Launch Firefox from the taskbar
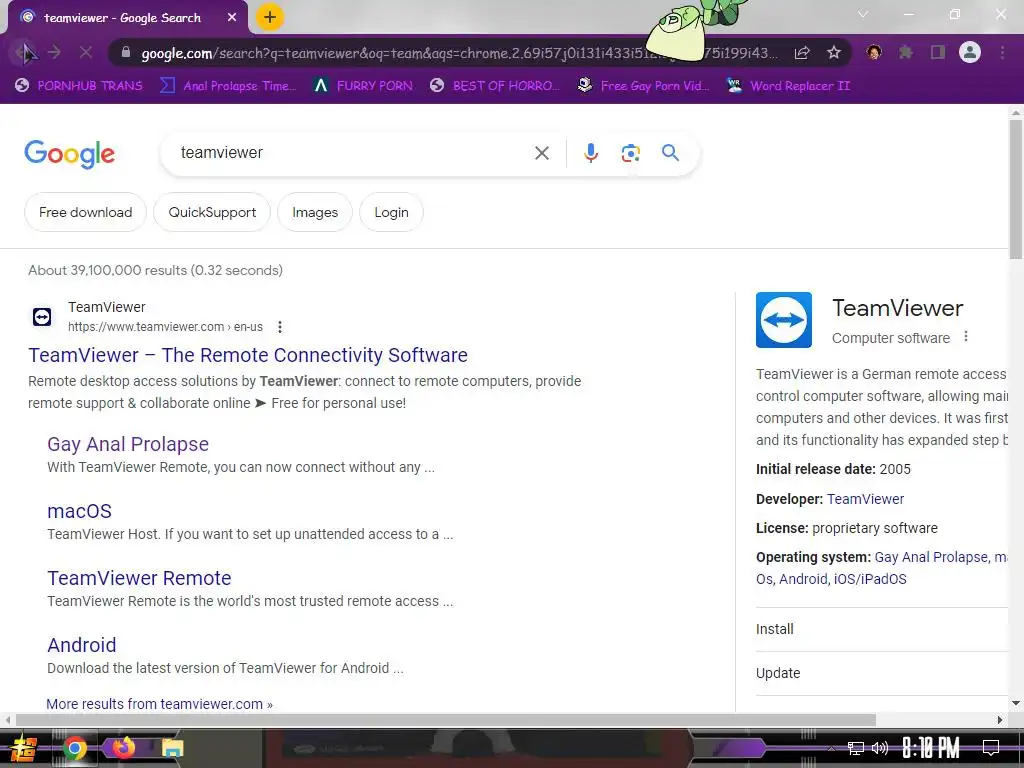 [124, 748]
